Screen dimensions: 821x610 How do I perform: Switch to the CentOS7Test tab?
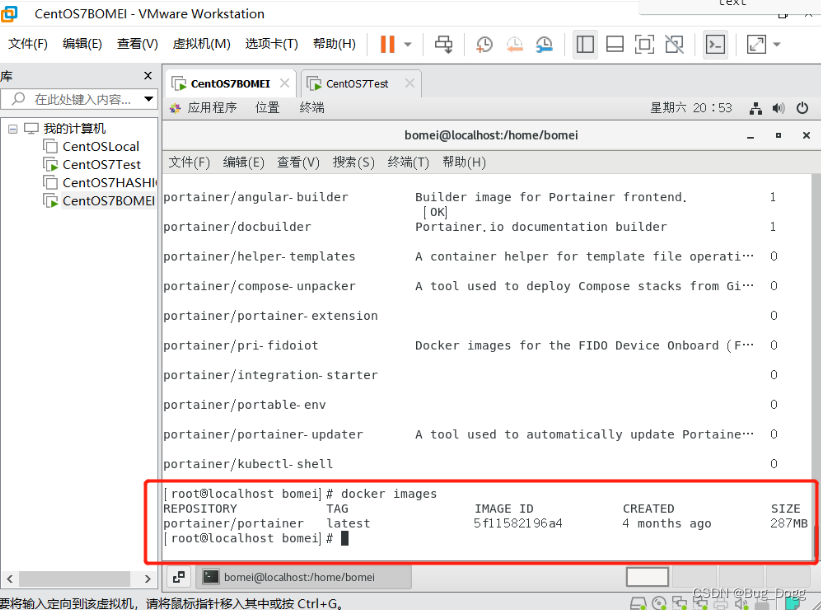pos(357,84)
